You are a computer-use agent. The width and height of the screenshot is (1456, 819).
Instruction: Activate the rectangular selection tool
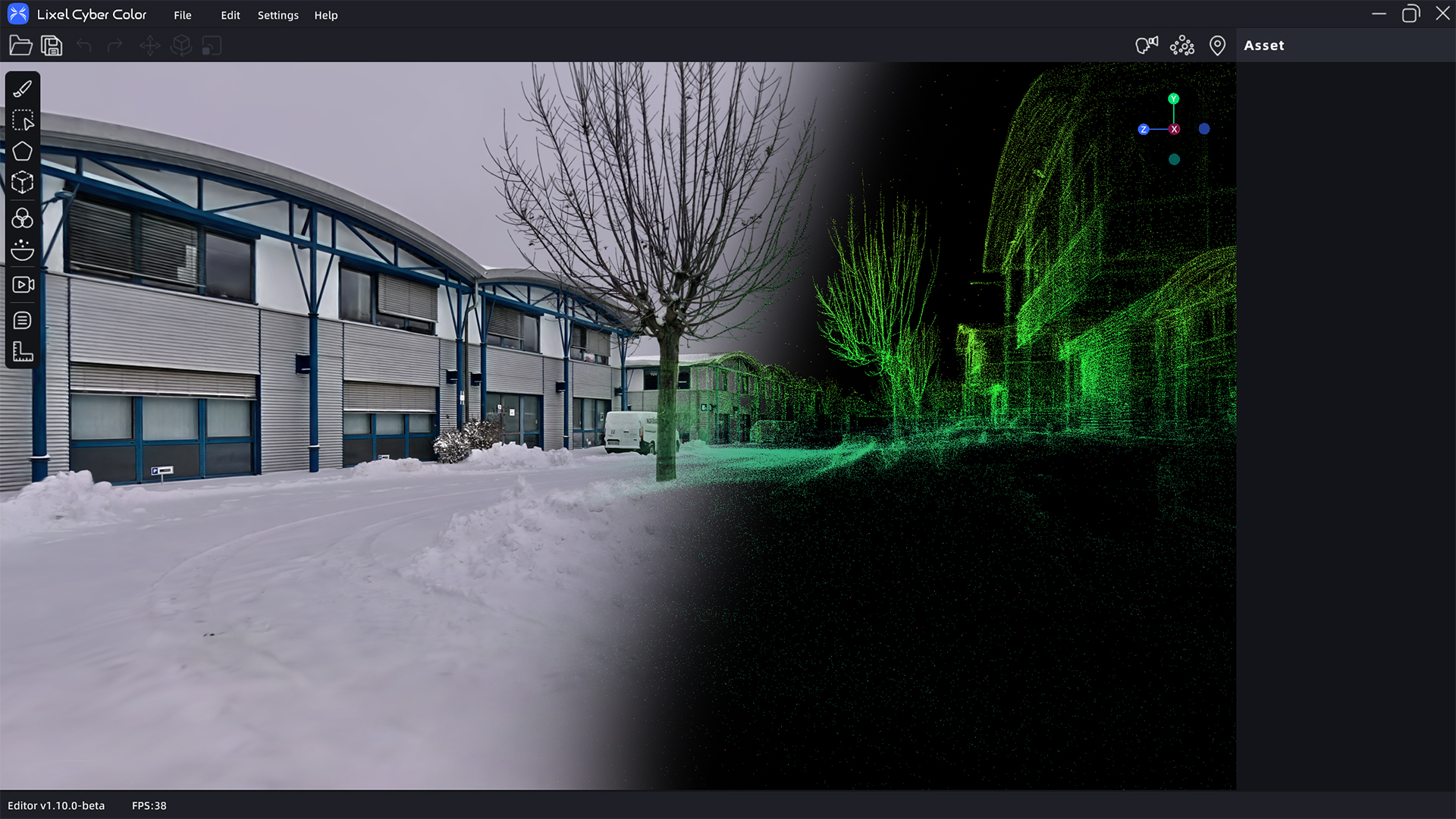click(x=23, y=121)
